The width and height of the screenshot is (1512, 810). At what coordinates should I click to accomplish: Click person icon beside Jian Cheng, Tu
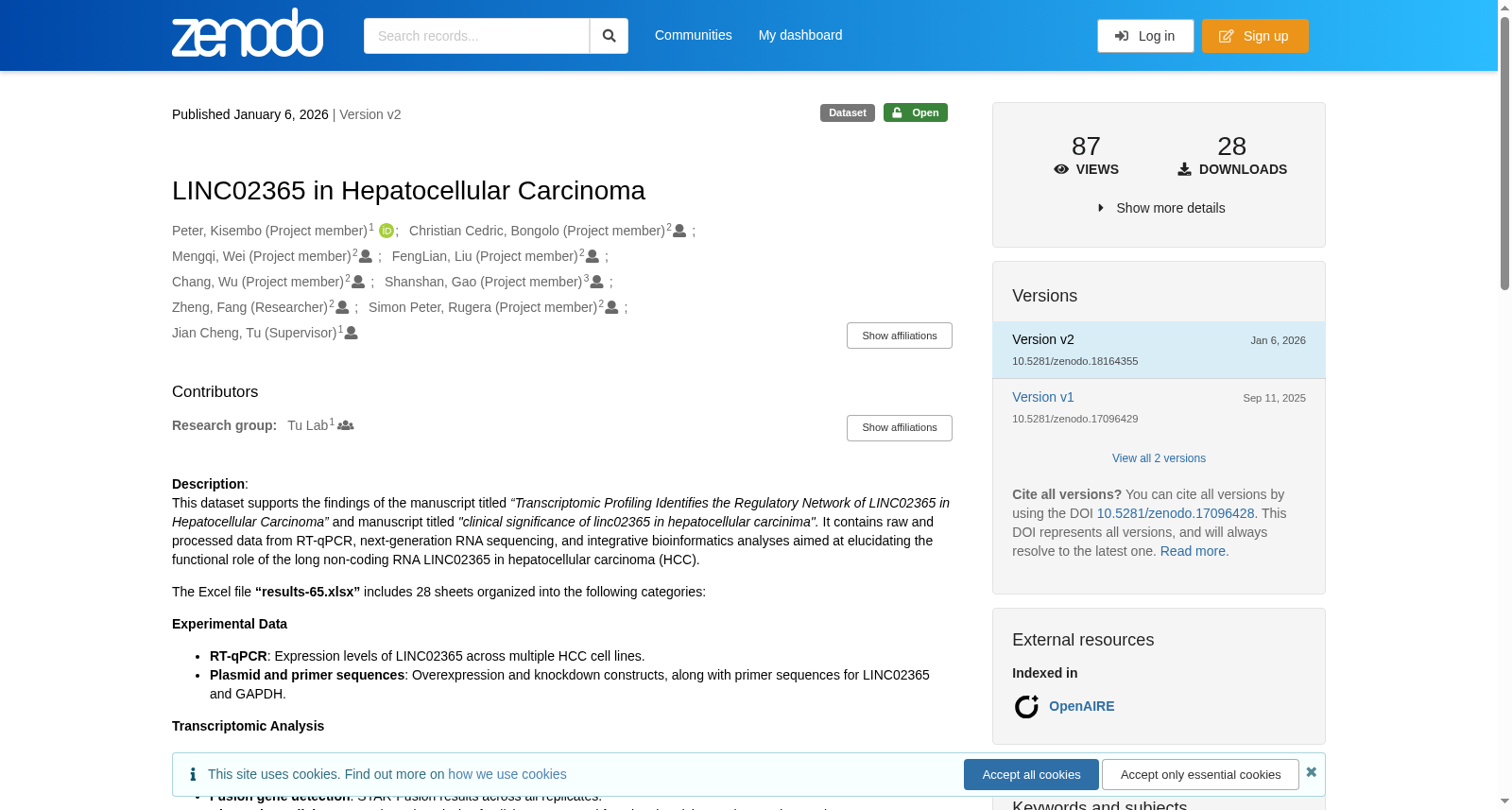[x=351, y=334]
